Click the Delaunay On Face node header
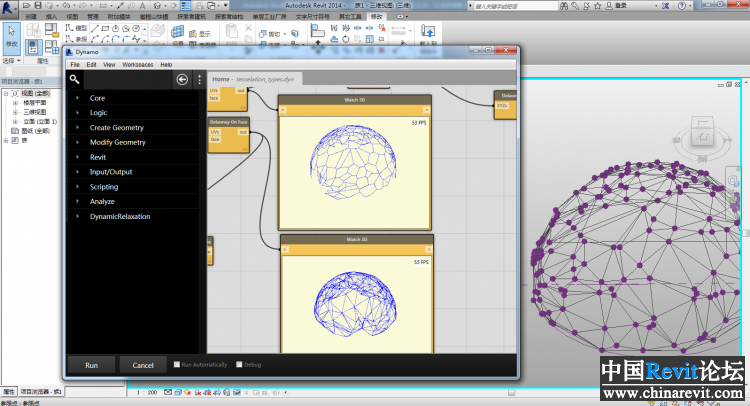Image resolution: width=750 pixels, height=406 pixels. [x=229, y=122]
